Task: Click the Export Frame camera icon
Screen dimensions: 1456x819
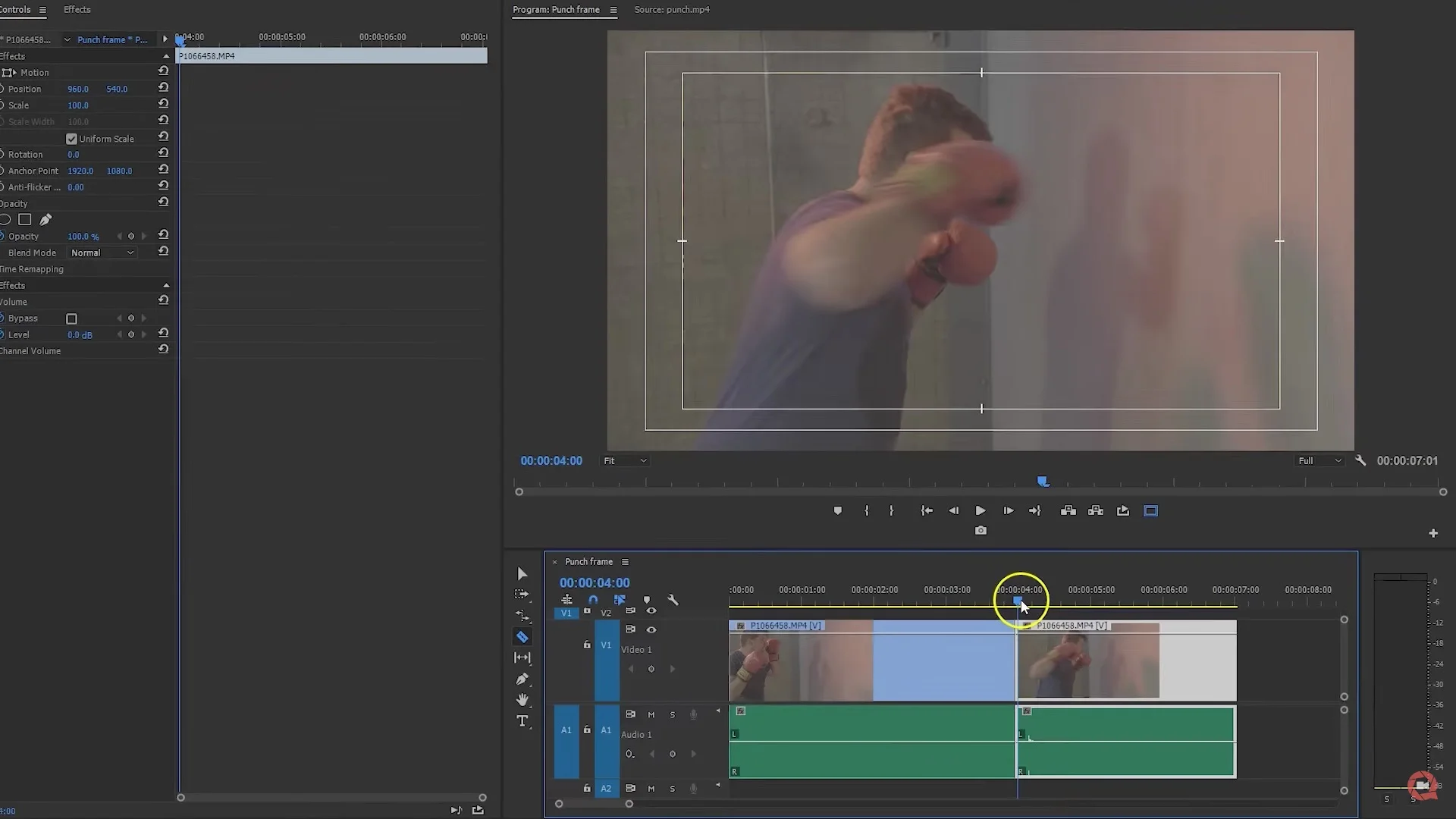Action: pos(981,531)
